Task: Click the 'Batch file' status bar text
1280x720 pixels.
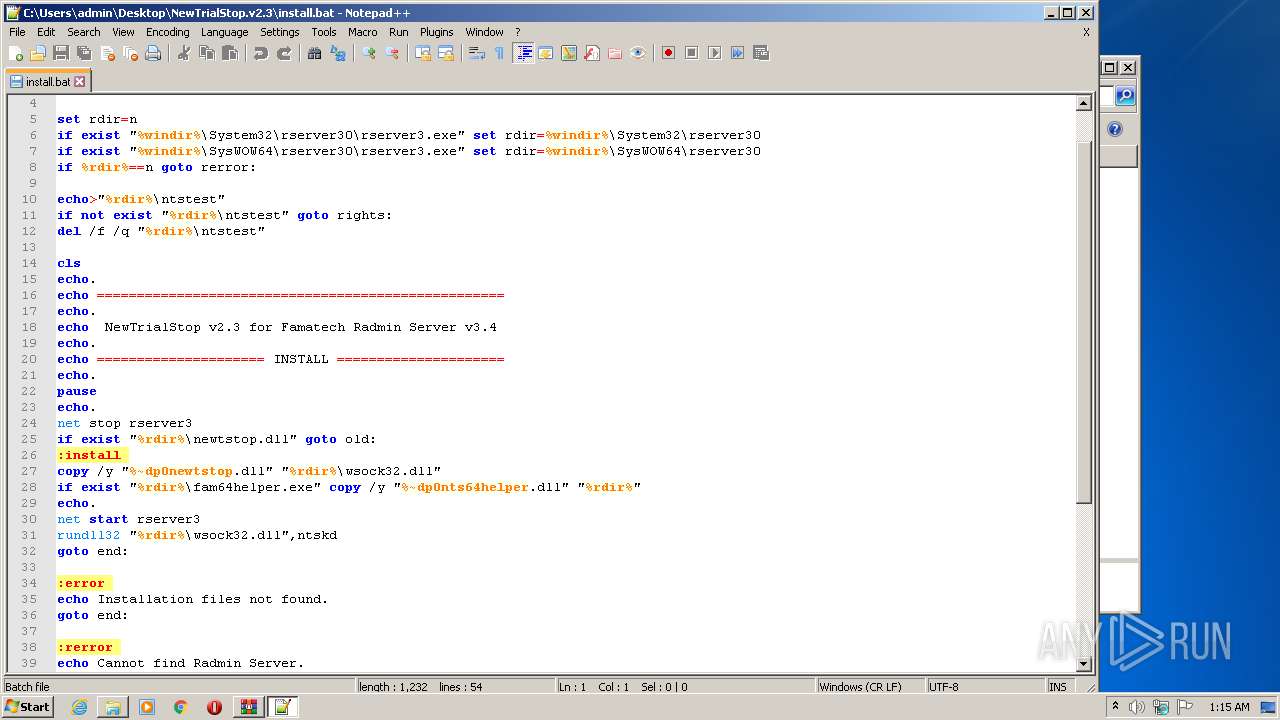Action: 28,687
